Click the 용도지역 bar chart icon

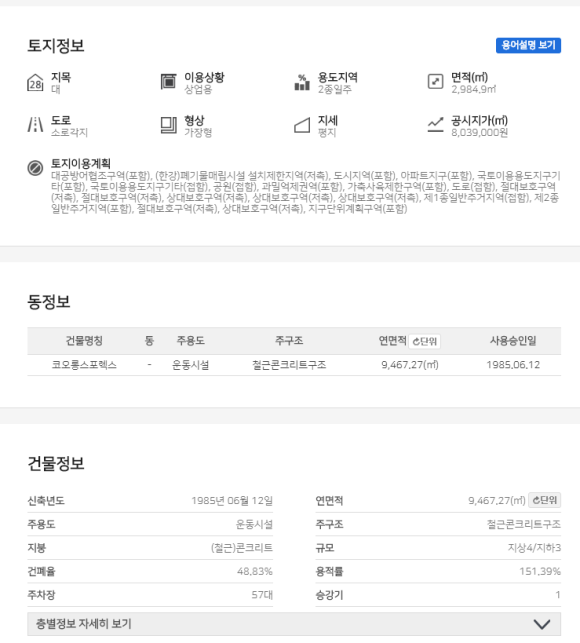tap(302, 82)
